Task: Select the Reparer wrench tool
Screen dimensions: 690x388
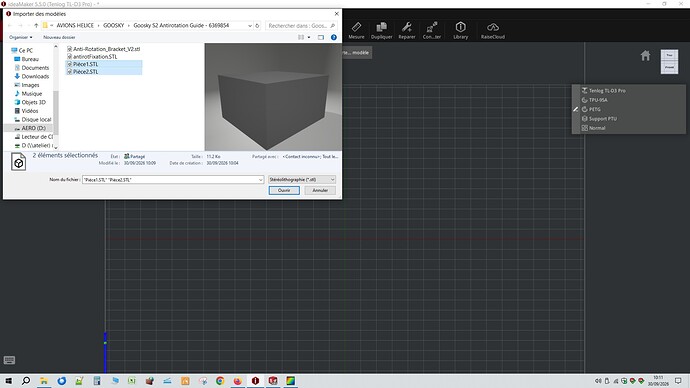Action: pyautogui.click(x=407, y=30)
